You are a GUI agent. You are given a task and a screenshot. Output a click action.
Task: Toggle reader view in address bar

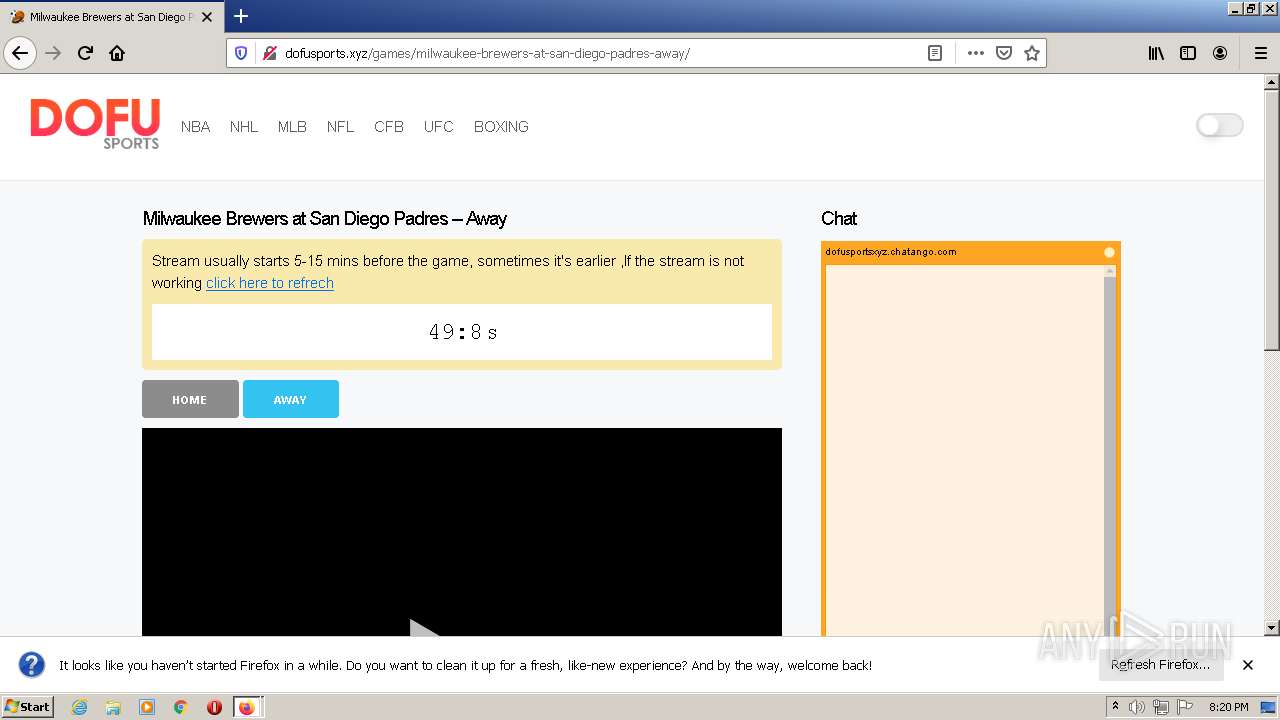935,53
